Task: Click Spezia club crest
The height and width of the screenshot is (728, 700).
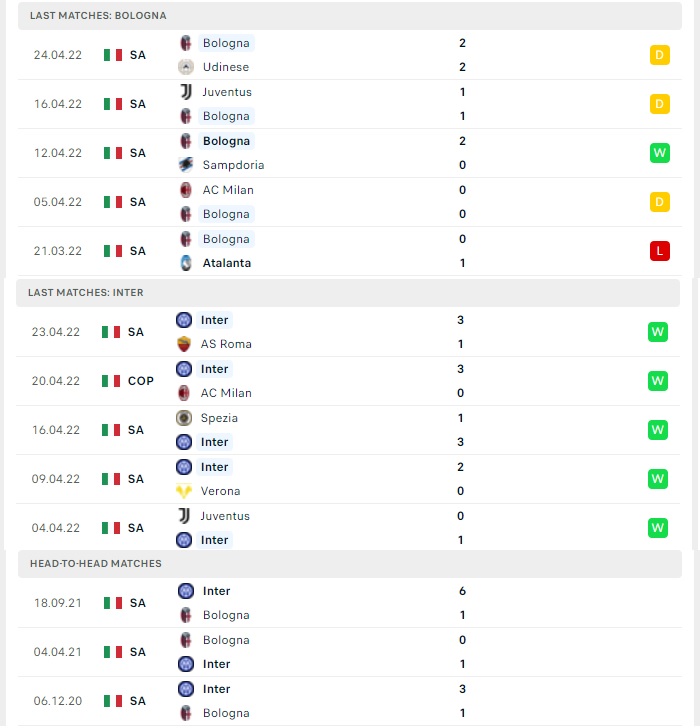Action: tap(184, 418)
